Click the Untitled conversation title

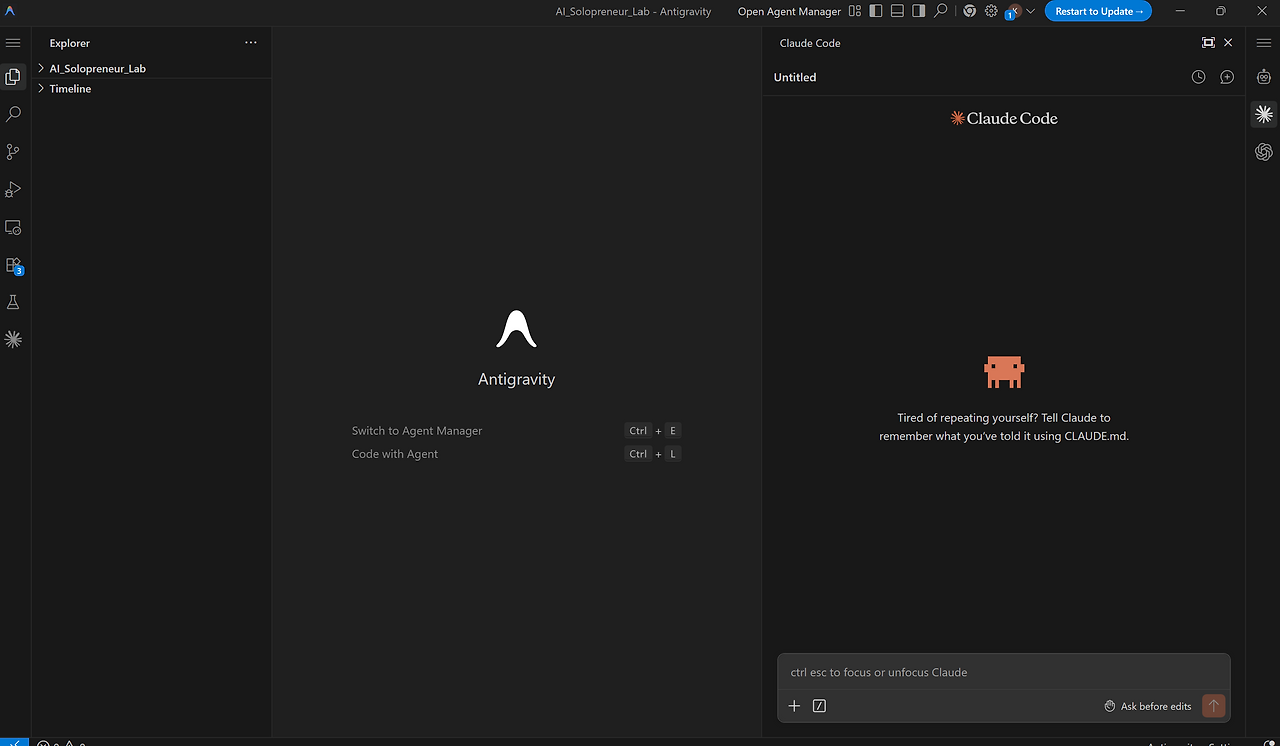(795, 77)
